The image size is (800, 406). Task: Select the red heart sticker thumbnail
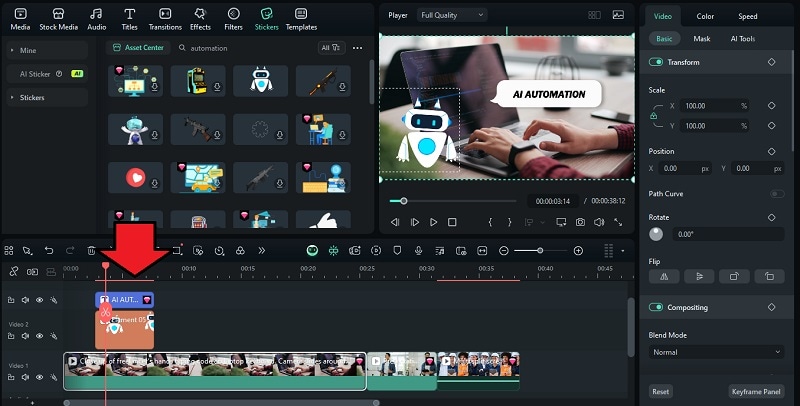pos(135,177)
